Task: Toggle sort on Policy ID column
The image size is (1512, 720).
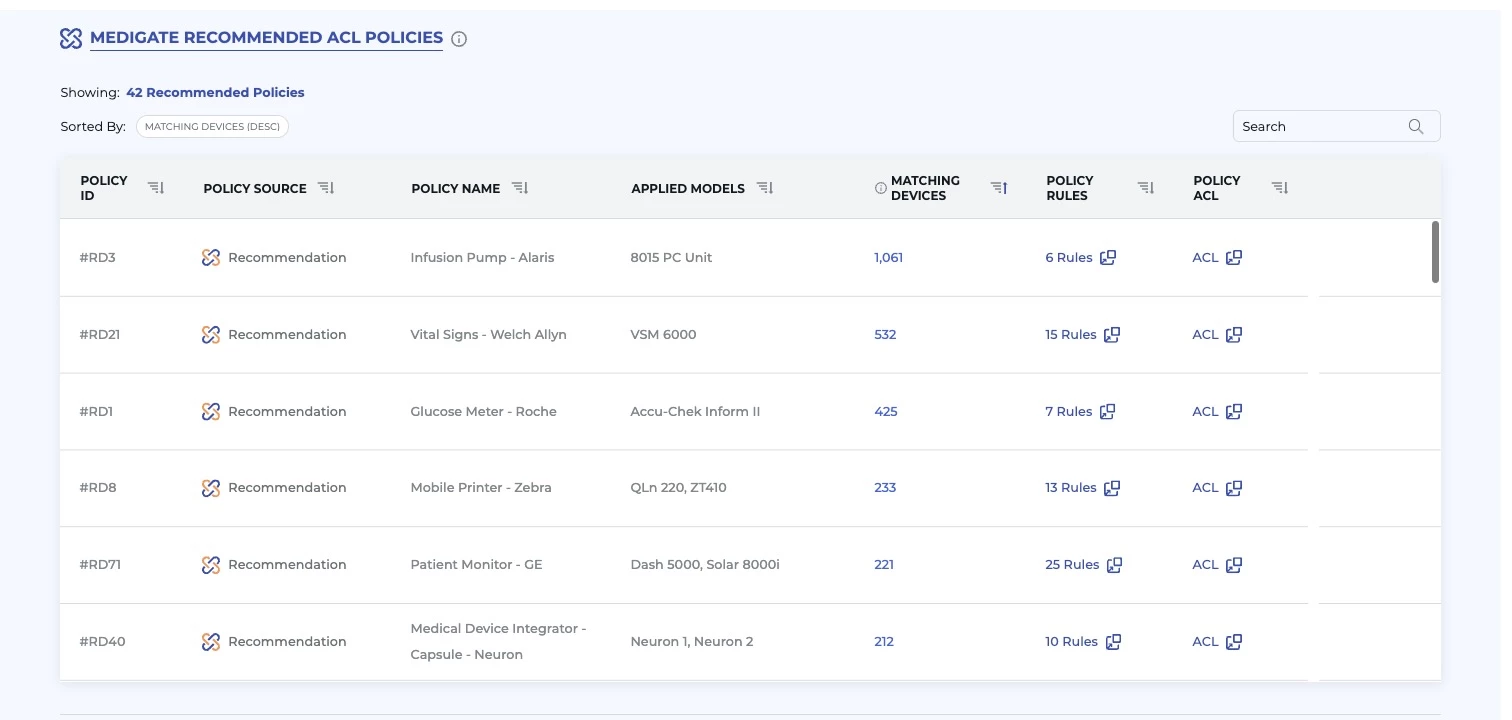Action: 156,187
